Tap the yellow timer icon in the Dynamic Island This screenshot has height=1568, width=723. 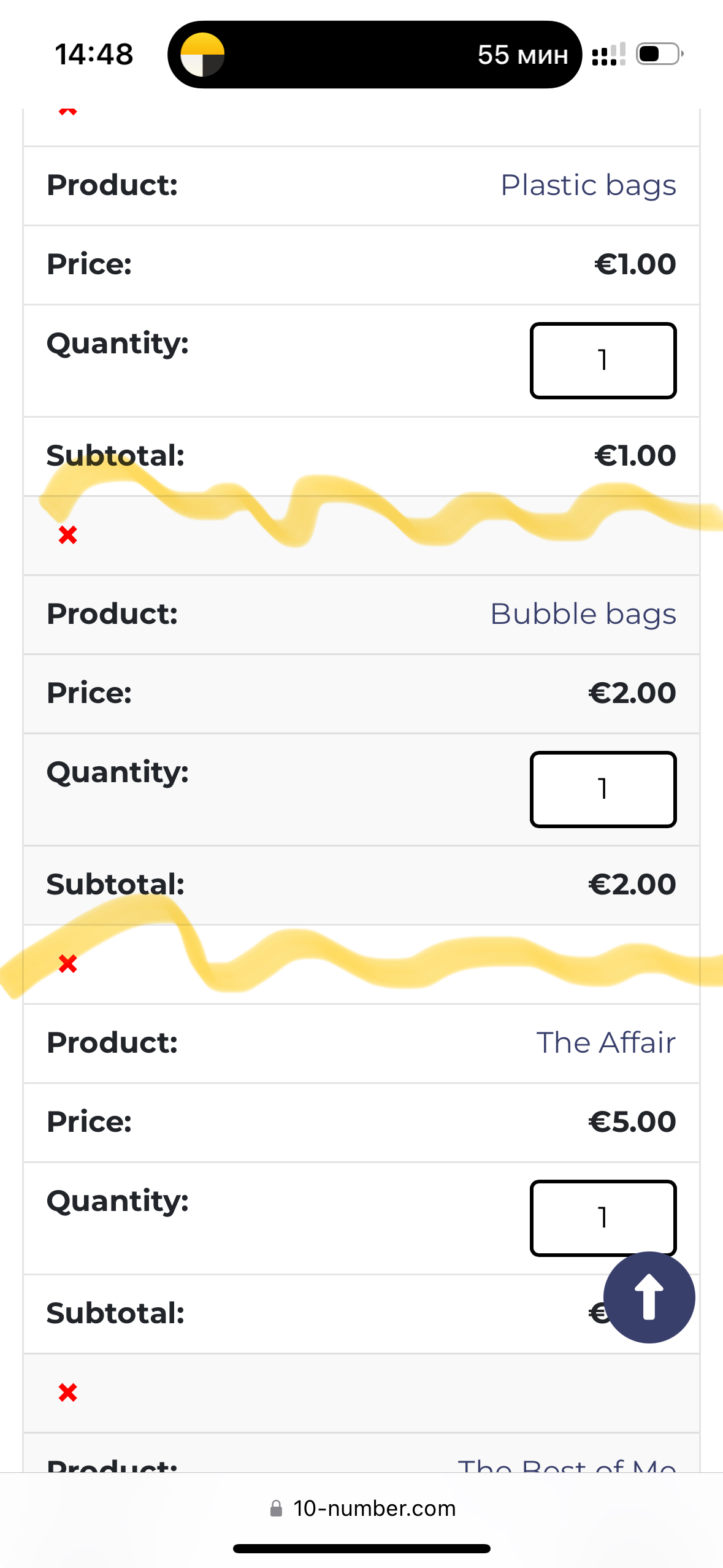click(202, 55)
